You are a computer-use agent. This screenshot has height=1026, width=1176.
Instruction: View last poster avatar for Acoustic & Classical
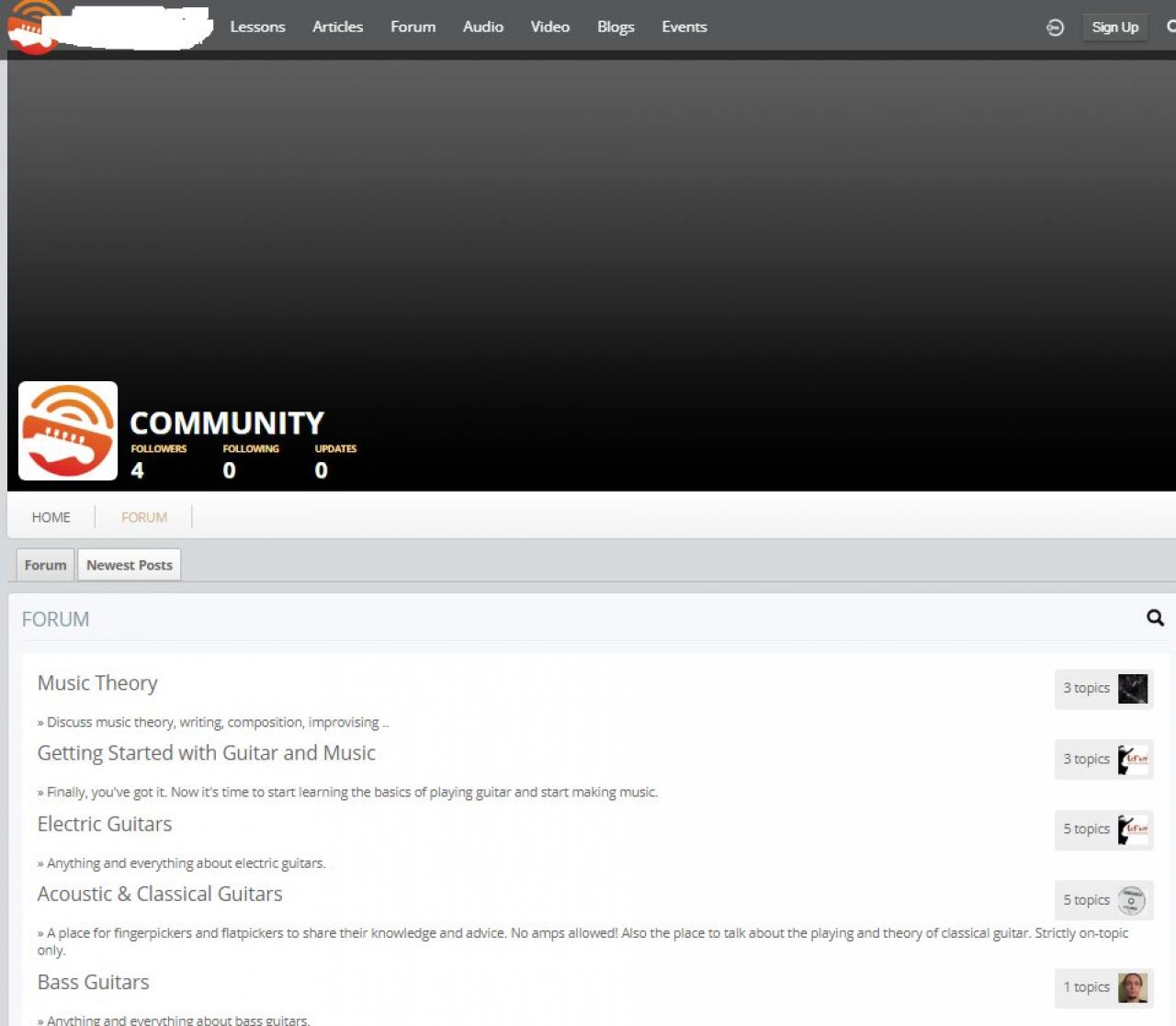pos(1133,900)
